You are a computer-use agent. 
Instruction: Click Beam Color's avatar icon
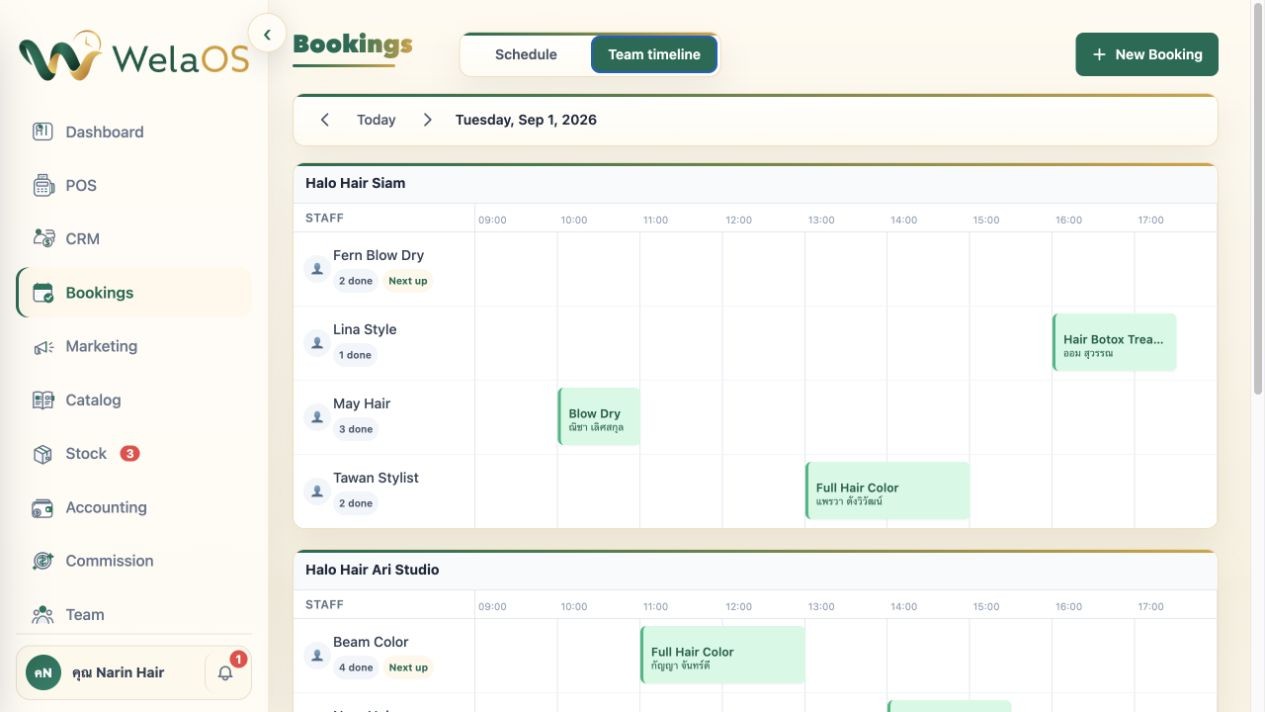pyautogui.click(x=317, y=655)
